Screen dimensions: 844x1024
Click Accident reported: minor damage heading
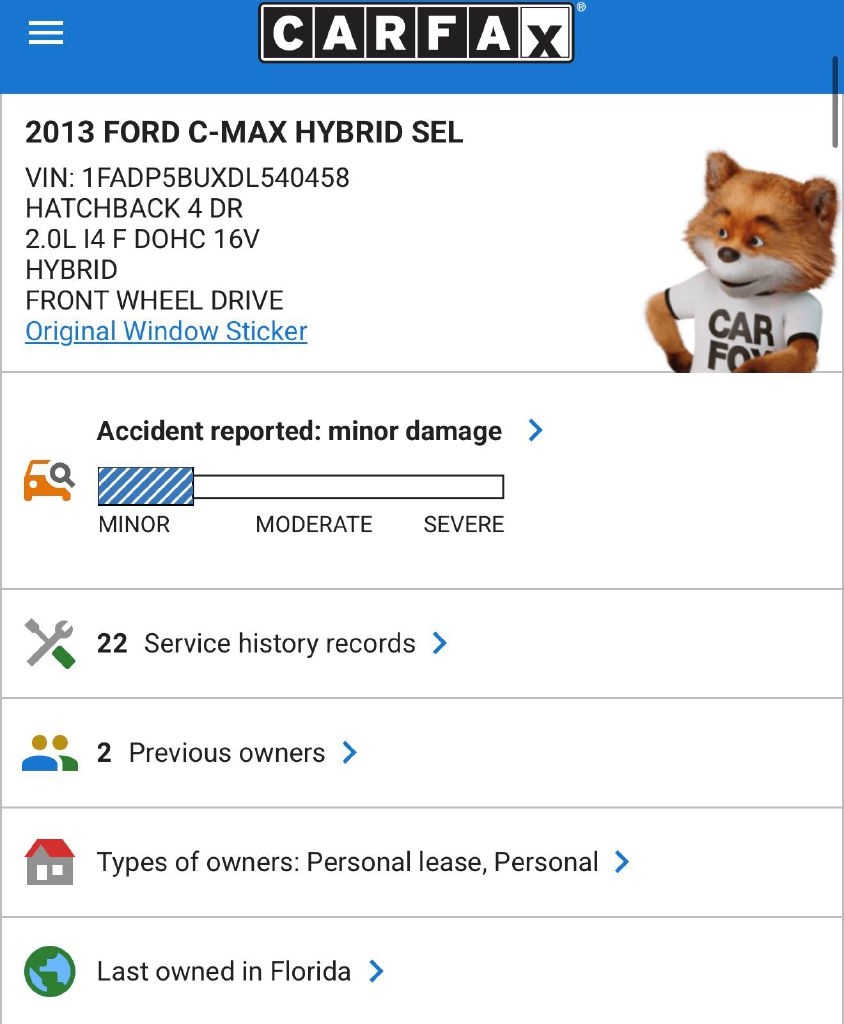[x=299, y=431]
